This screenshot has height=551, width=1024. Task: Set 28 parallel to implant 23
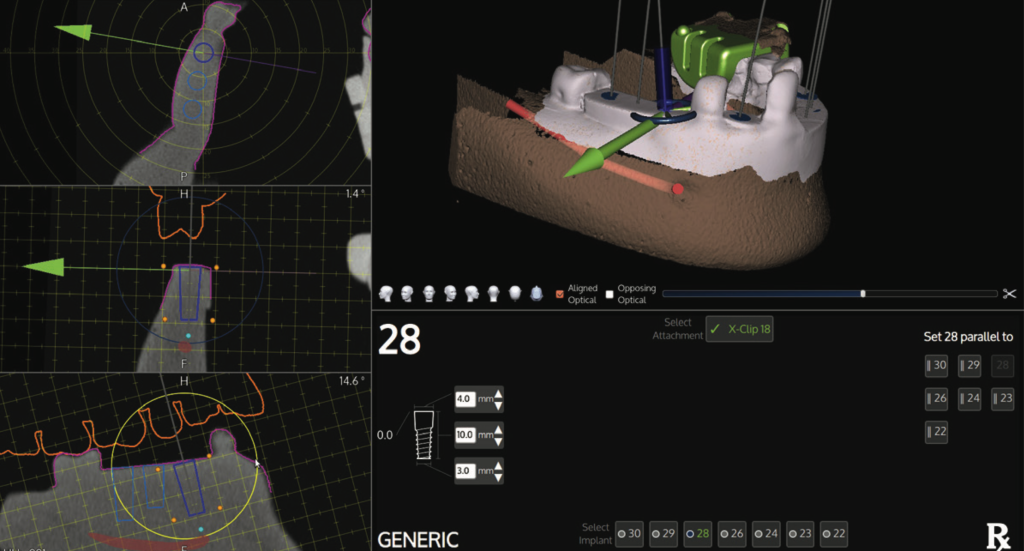[x=1002, y=399]
